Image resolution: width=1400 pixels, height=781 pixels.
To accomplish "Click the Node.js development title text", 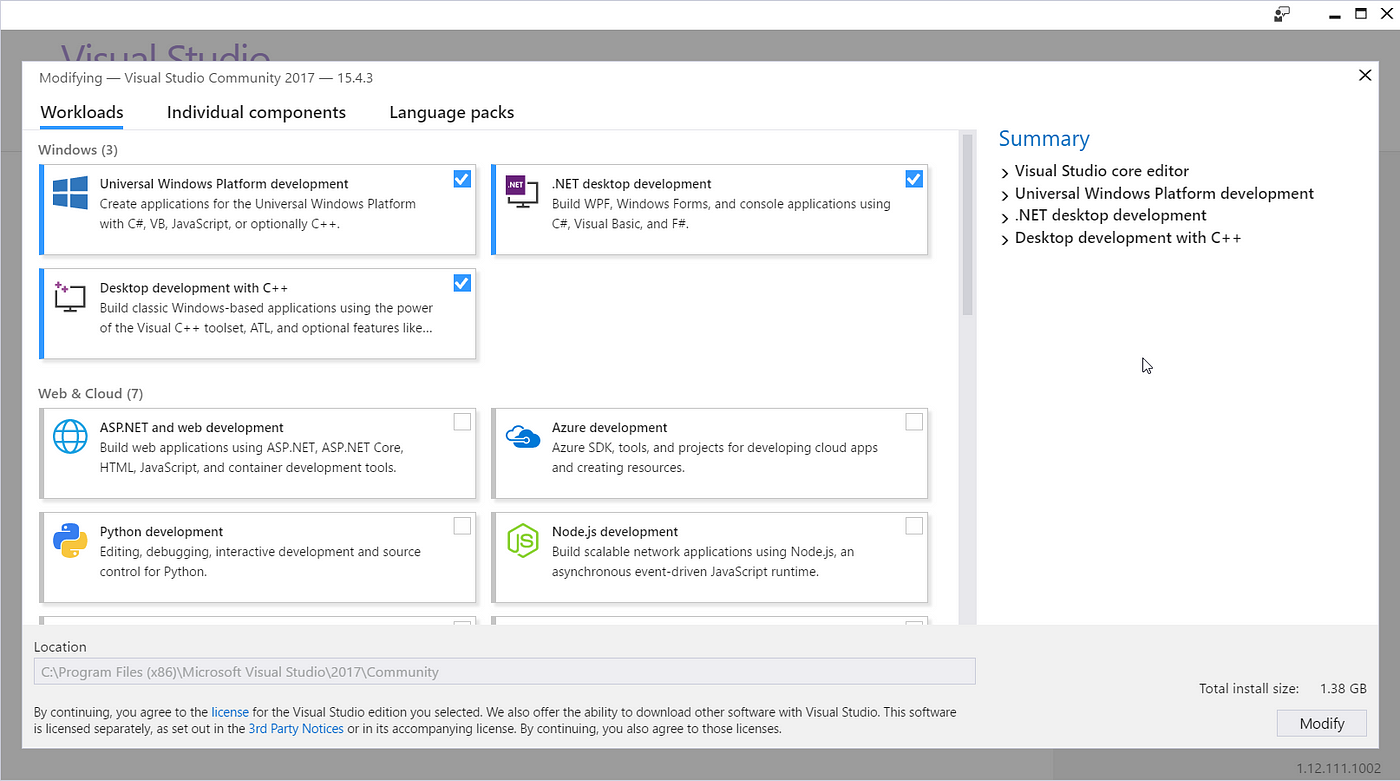I will point(615,532).
